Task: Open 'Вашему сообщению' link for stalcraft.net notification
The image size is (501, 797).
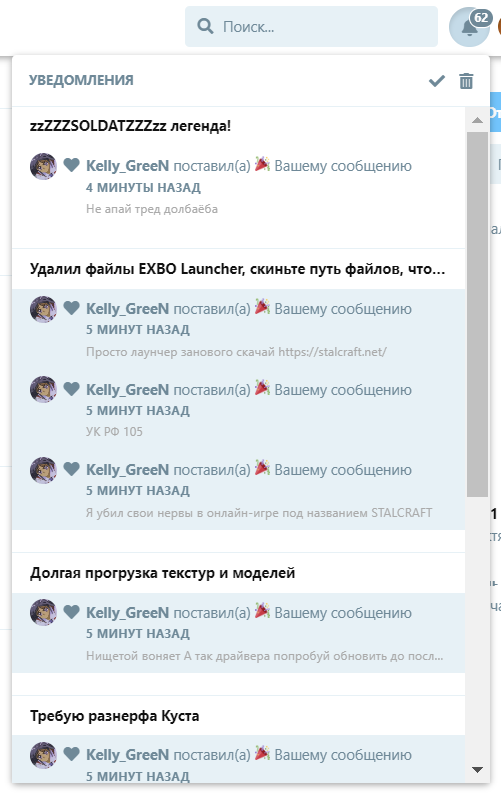Action: [343, 309]
